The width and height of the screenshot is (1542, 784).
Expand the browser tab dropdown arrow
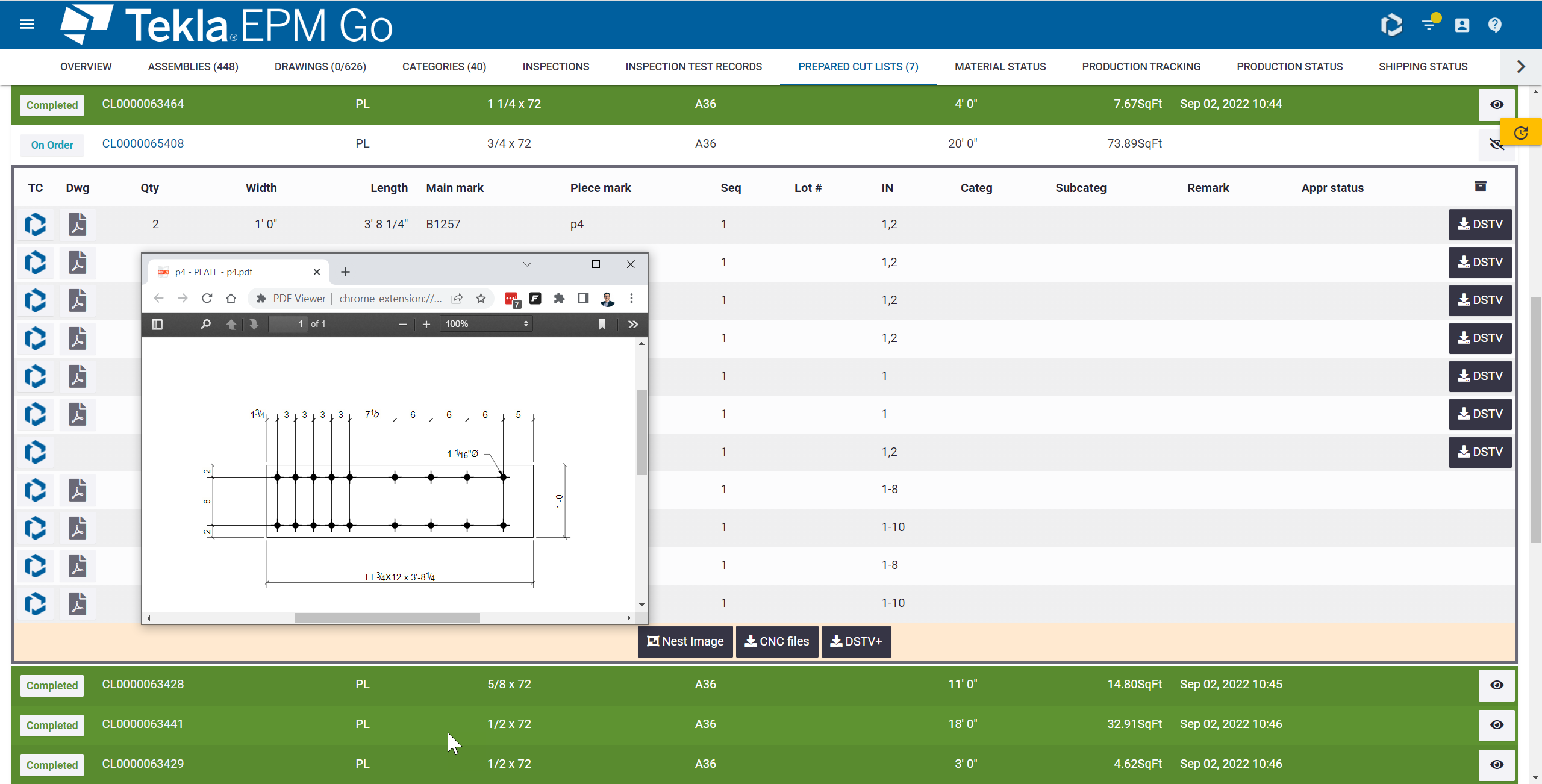click(527, 264)
